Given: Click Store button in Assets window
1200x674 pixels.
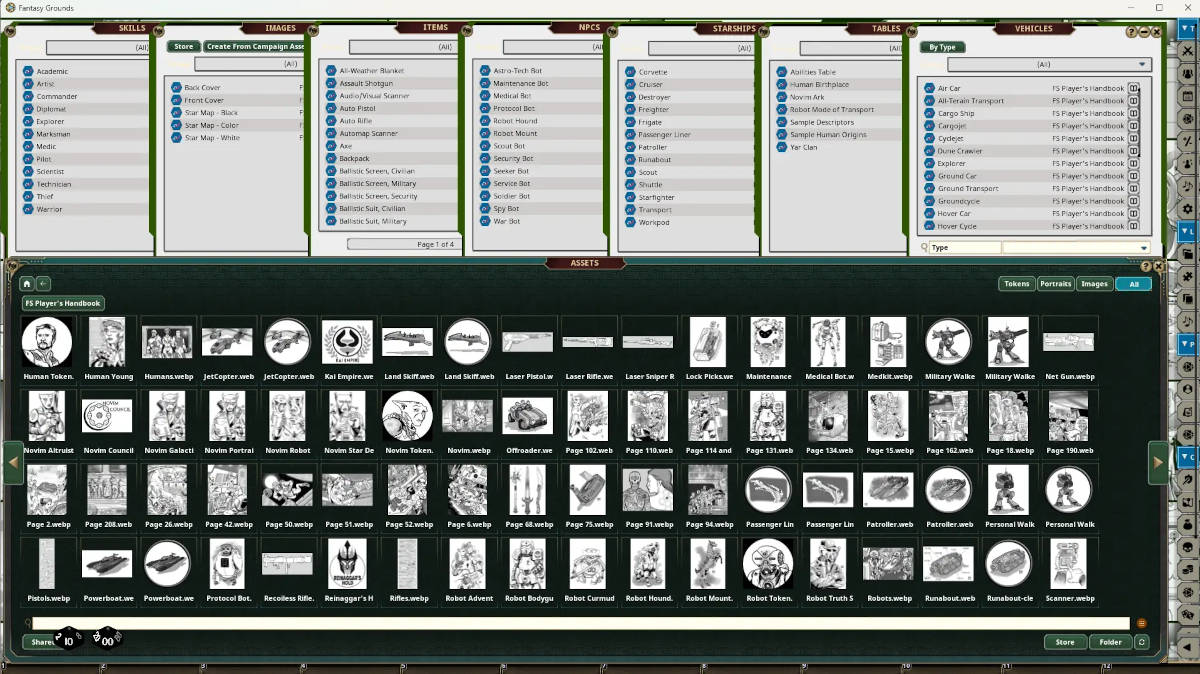Looking at the screenshot, I should [x=1065, y=642].
